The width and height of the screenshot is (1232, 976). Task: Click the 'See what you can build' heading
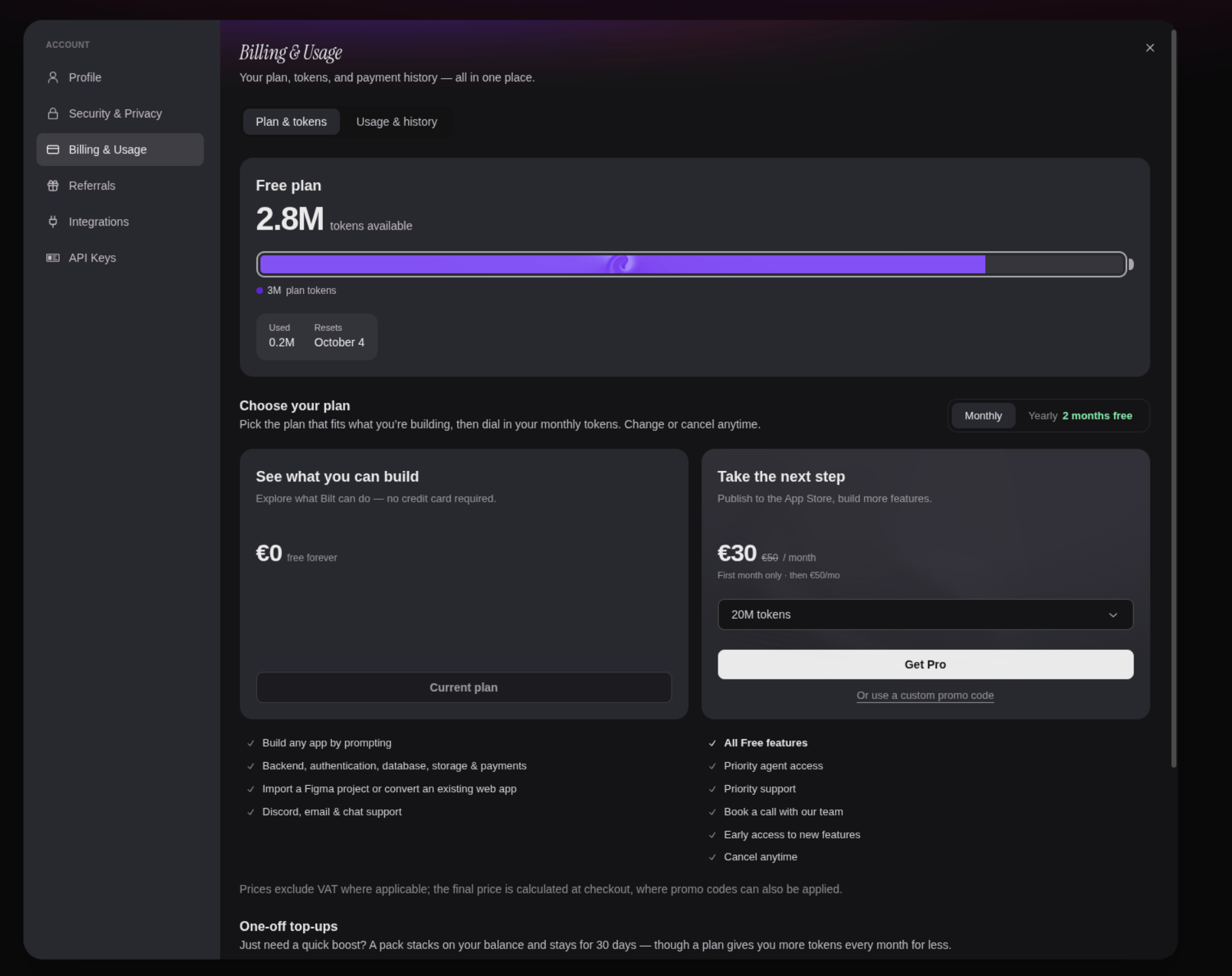click(x=337, y=477)
